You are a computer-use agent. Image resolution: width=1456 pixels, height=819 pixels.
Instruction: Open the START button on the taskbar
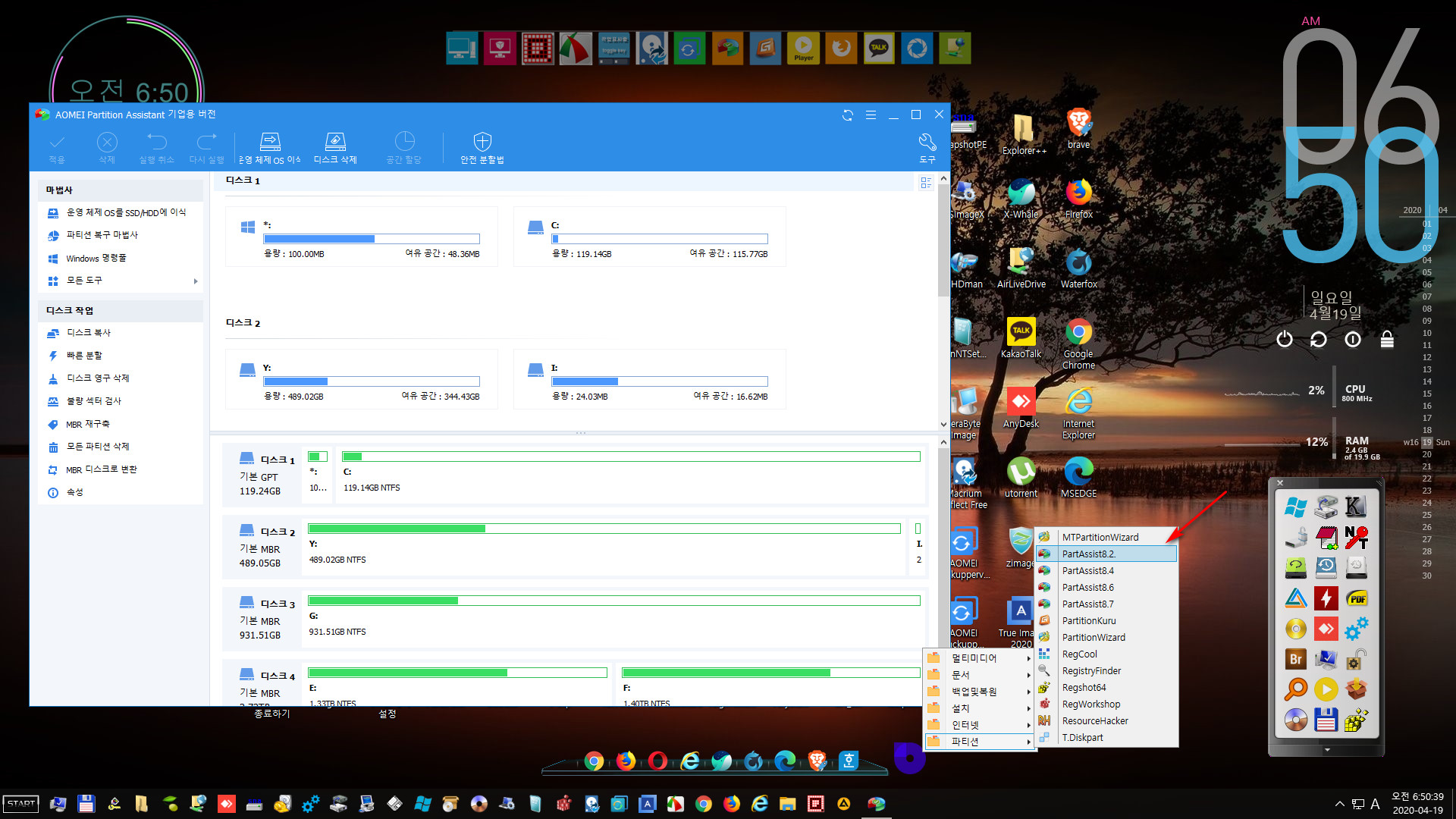[20, 804]
